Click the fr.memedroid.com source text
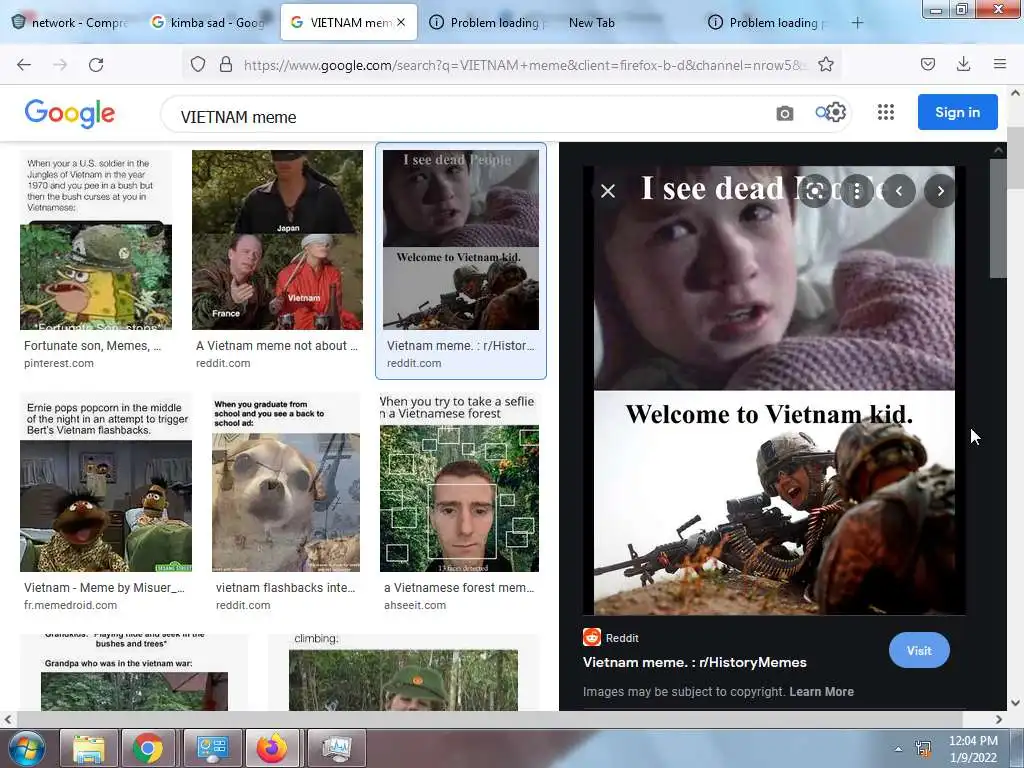The image size is (1024, 768). pyautogui.click(x=71, y=605)
